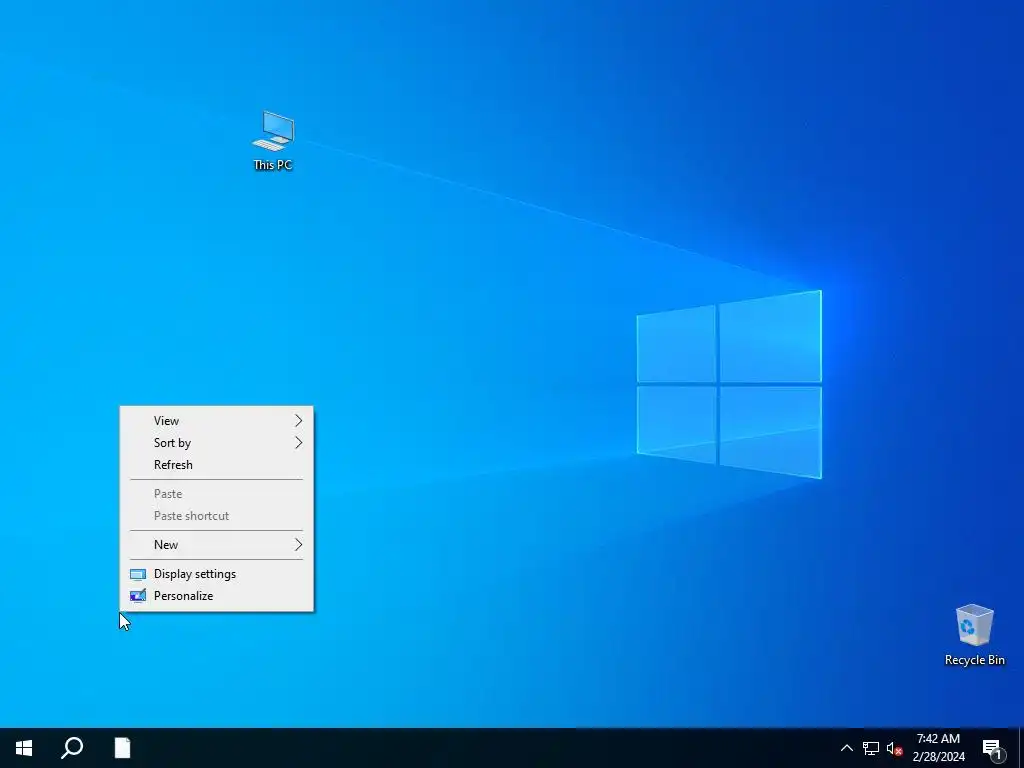Screen dimensions: 1024x768
Task: Expand the New submenu
Action: coord(216,545)
